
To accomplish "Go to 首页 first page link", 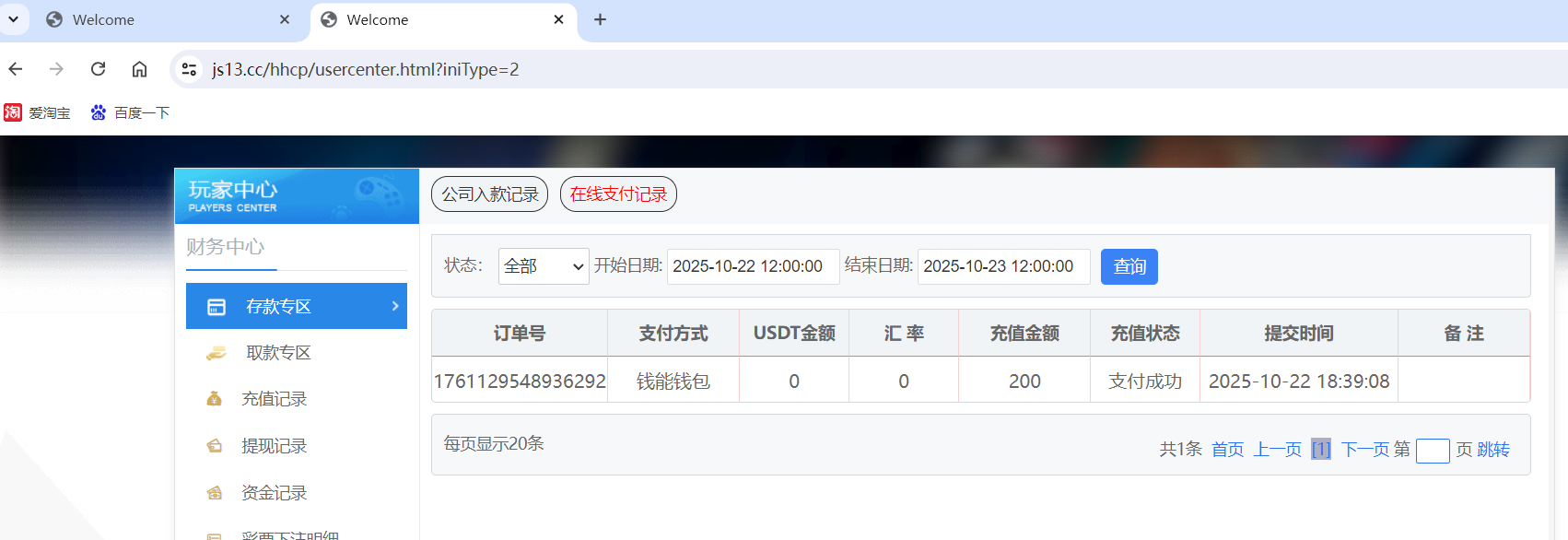I will coord(1227,450).
